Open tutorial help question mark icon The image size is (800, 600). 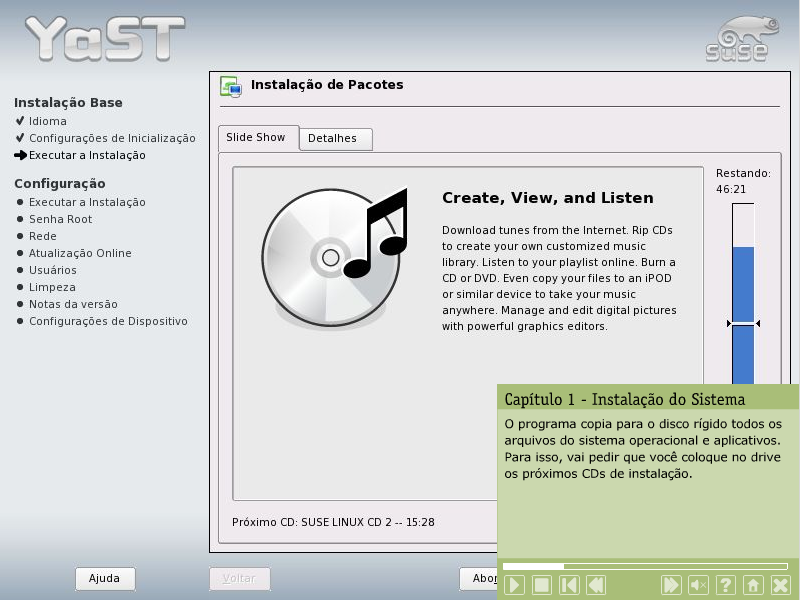click(726, 585)
